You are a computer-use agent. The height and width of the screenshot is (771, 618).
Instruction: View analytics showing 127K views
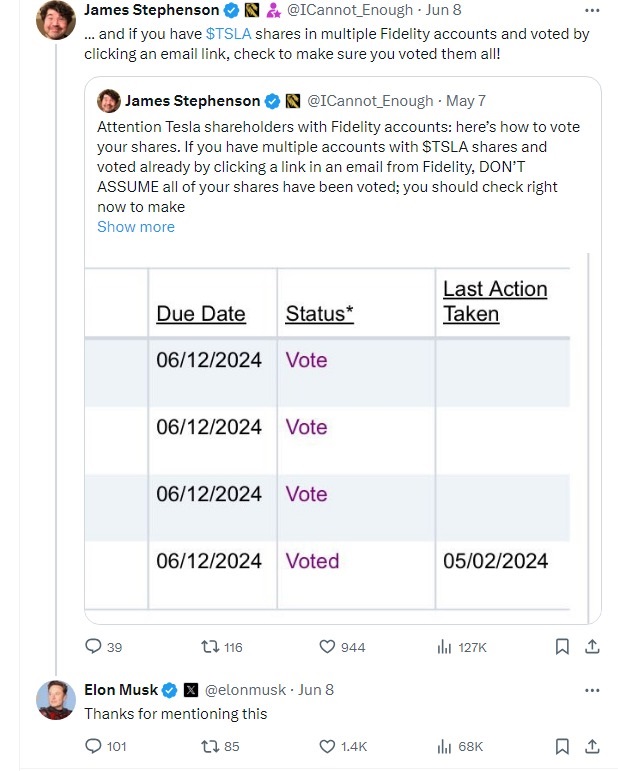pos(445,647)
